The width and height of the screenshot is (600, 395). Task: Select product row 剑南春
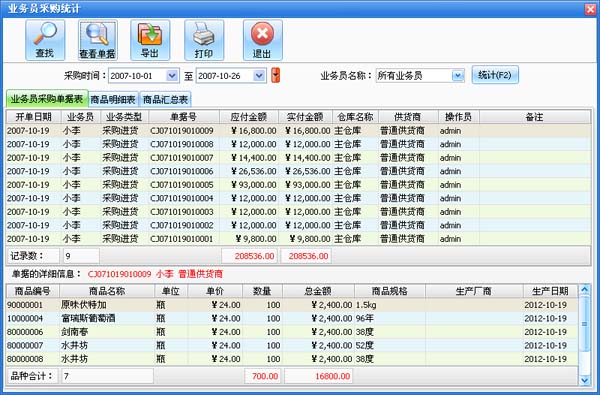(292, 332)
